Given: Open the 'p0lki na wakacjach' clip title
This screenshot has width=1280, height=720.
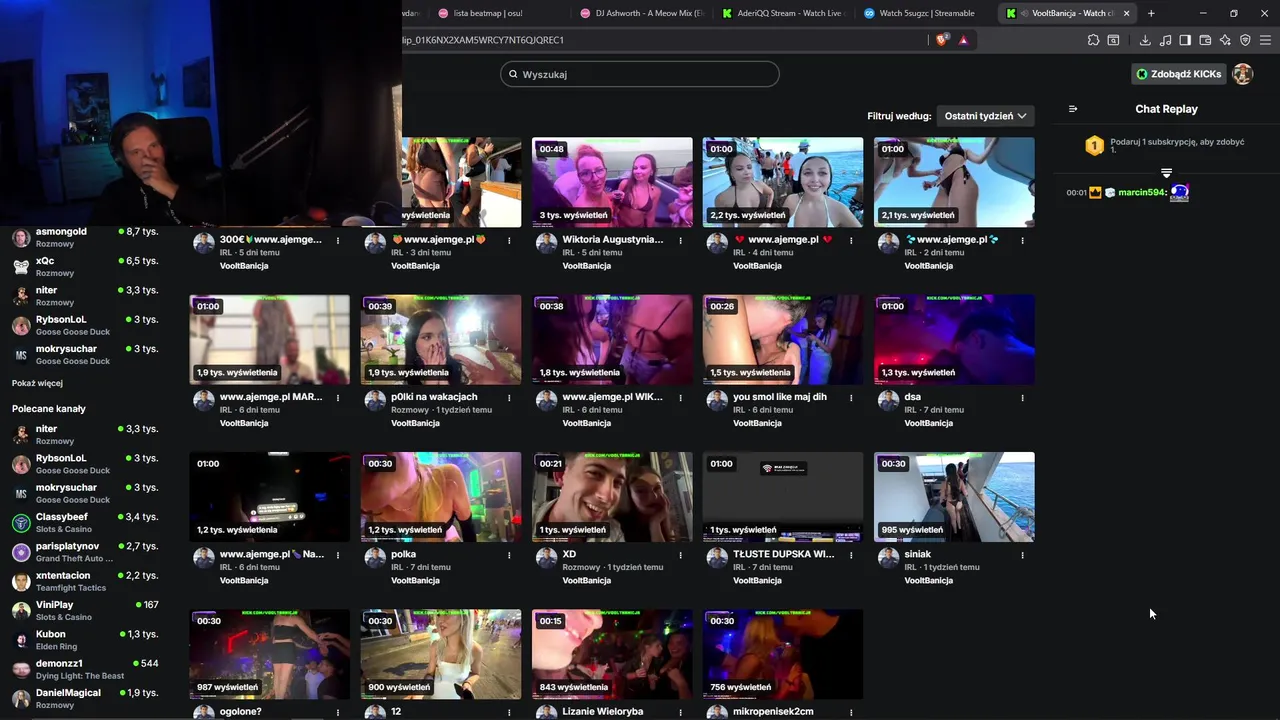Looking at the screenshot, I should tap(434, 397).
